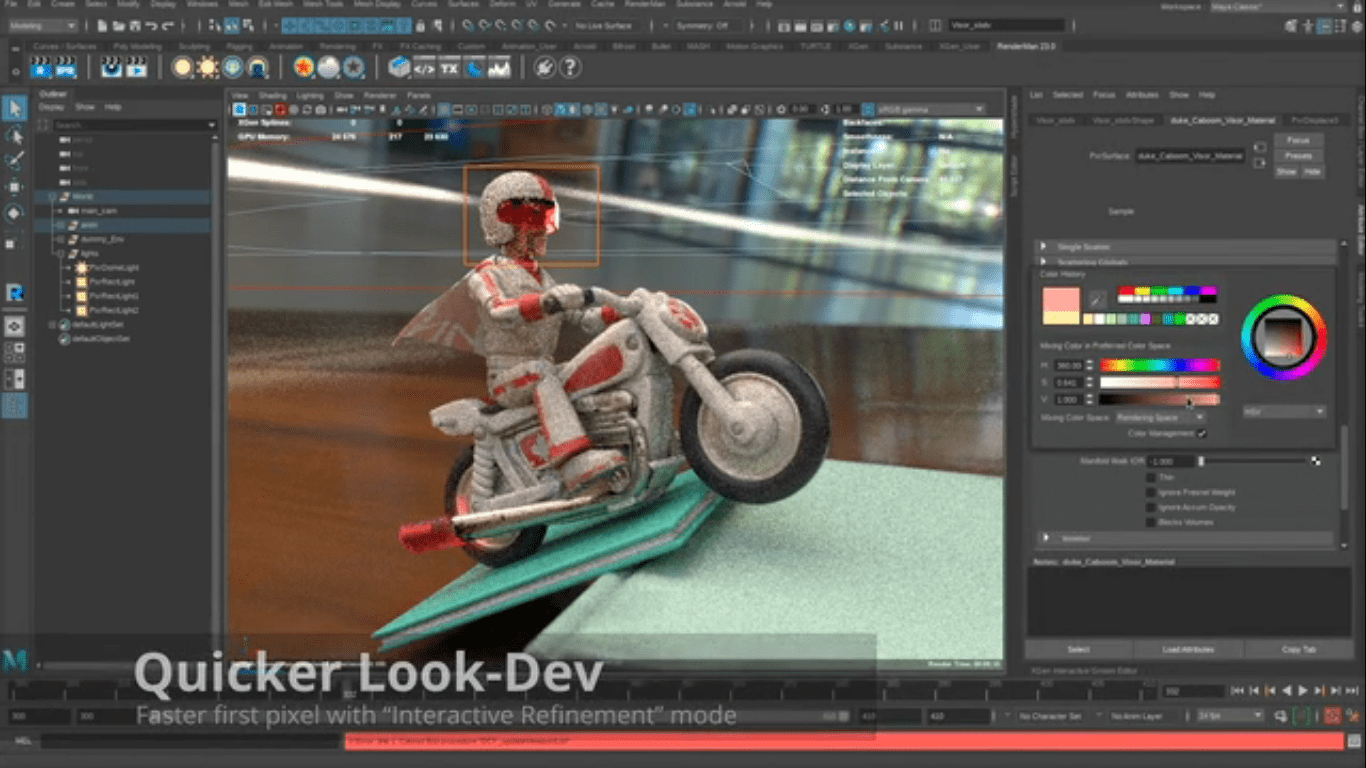Click the Hide button
Image resolution: width=1366 pixels, height=768 pixels.
1311,172
